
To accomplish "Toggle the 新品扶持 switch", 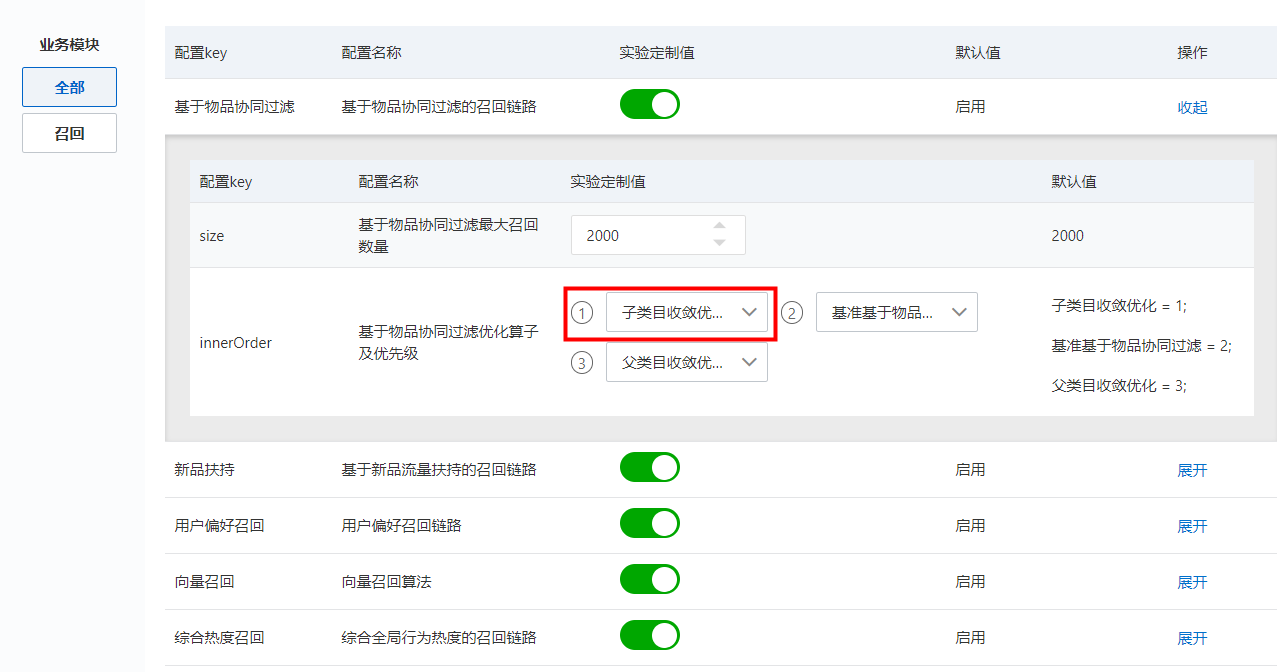I will [650, 467].
